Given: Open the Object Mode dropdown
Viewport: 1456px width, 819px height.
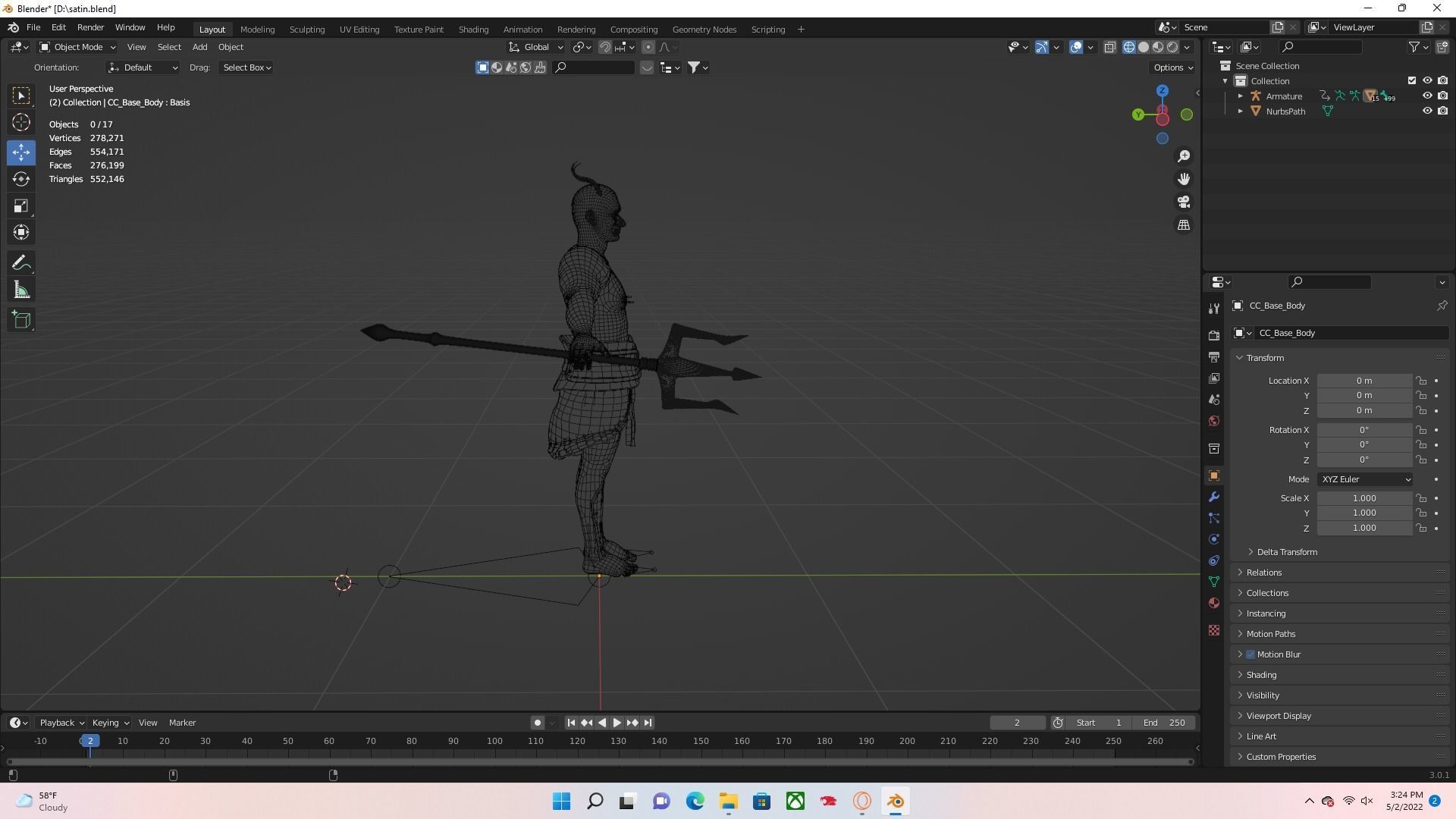Looking at the screenshot, I should coord(77,47).
